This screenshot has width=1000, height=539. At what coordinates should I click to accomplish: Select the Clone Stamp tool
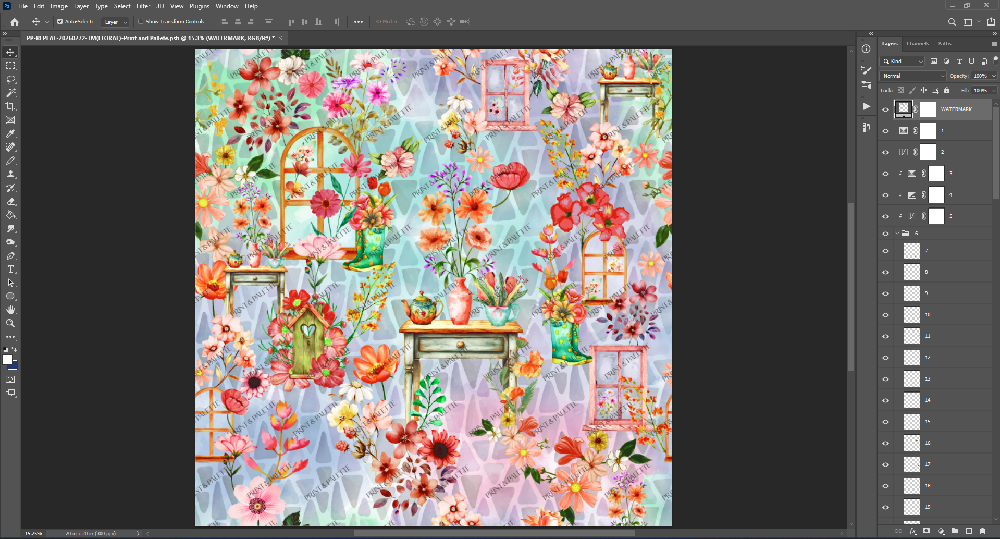click(x=11, y=174)
